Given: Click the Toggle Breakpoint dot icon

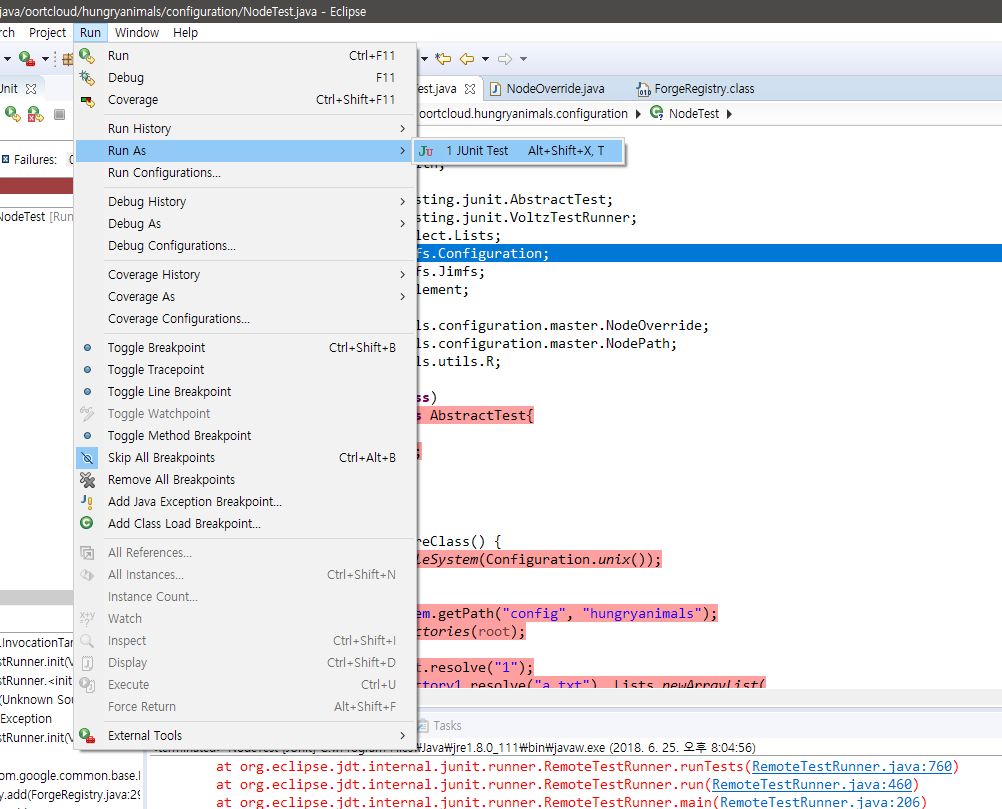Looking at the screenshot, I should 88,348.
